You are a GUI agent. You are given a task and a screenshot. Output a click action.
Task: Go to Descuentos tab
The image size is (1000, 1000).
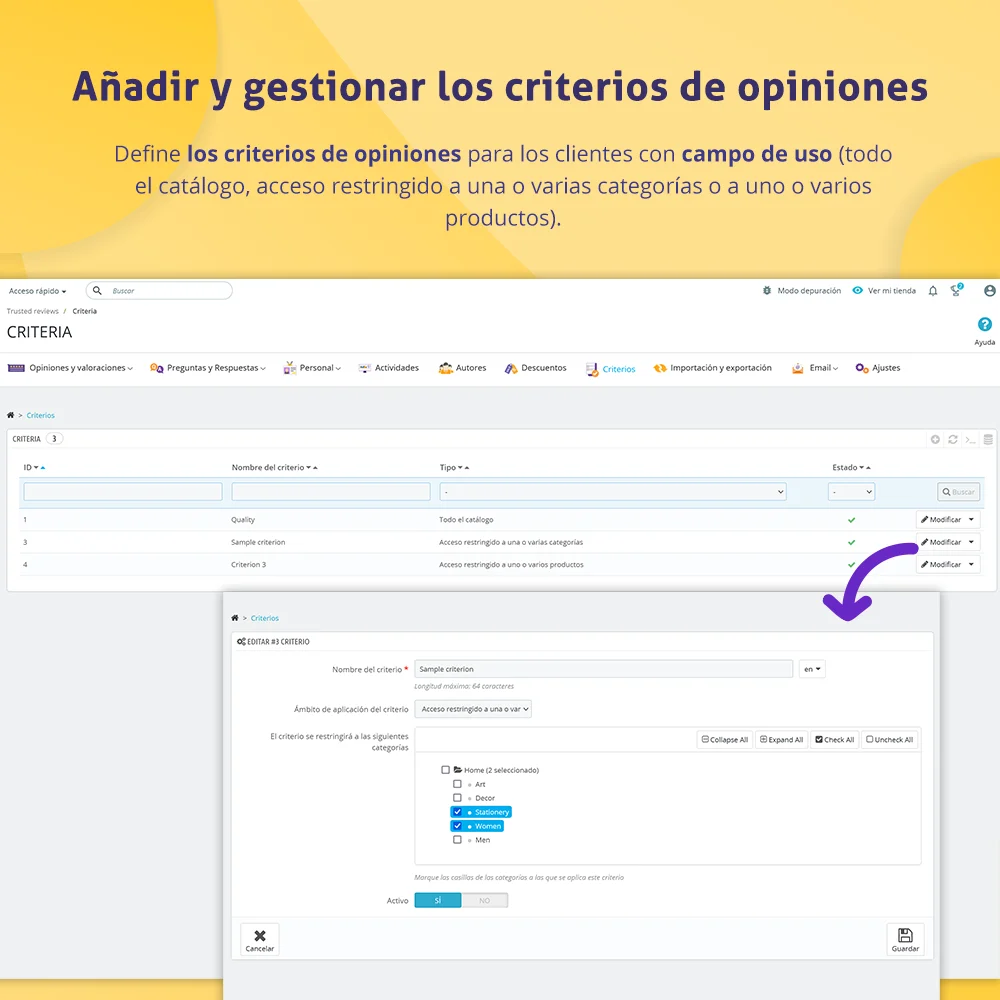click(x=535, y=368)
